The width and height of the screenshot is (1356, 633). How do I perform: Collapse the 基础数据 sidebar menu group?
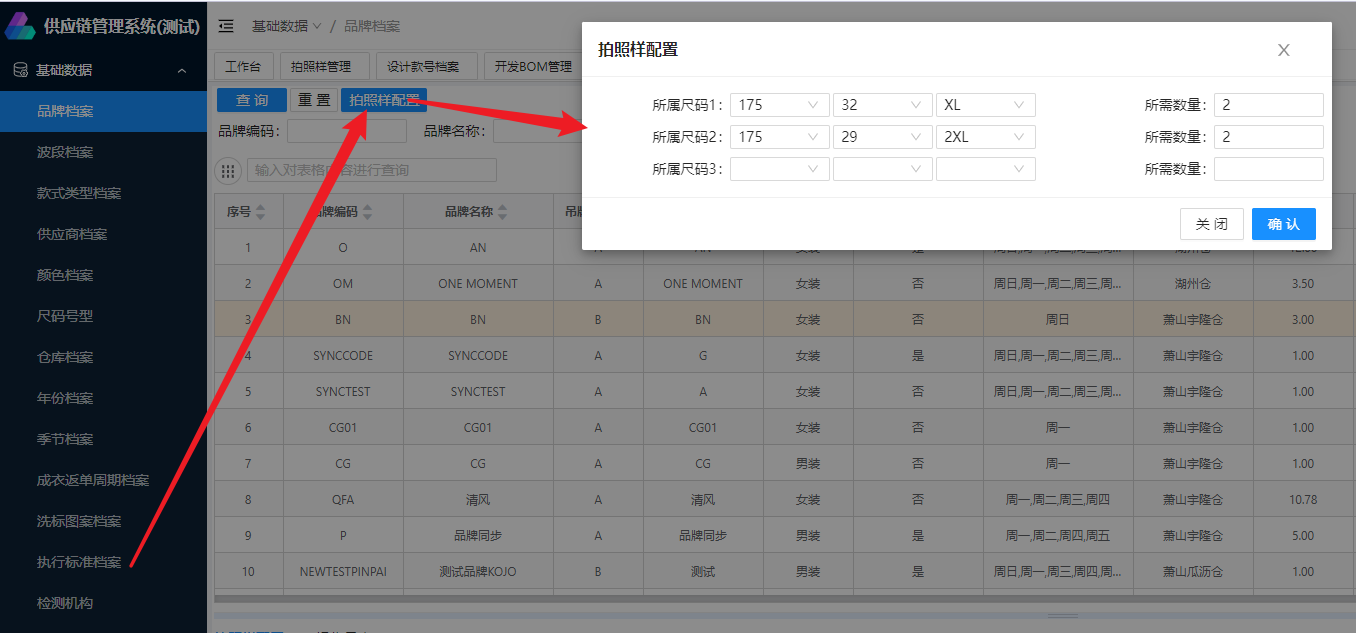coord(181,70)
